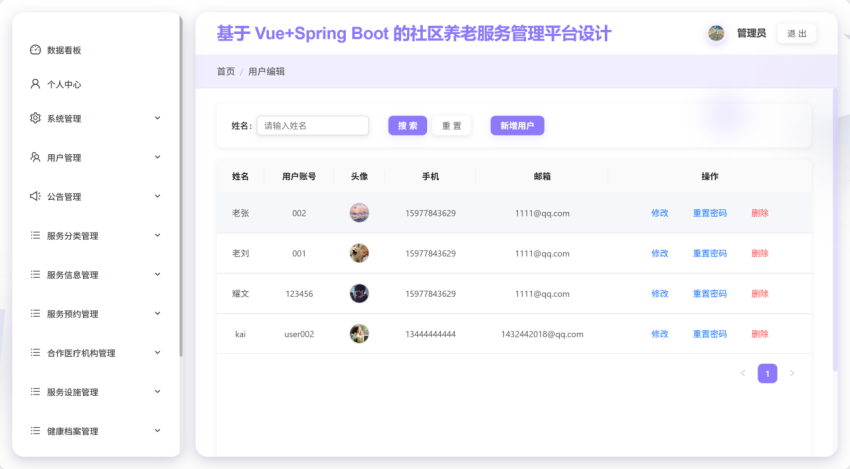Expand the 系统管理 chevron

157,118
